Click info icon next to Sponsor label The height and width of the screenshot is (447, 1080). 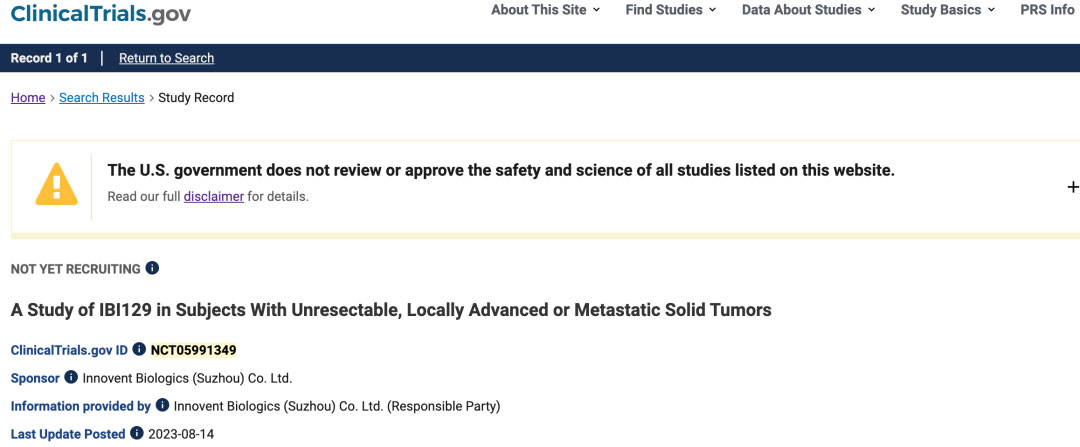point(71,377)
